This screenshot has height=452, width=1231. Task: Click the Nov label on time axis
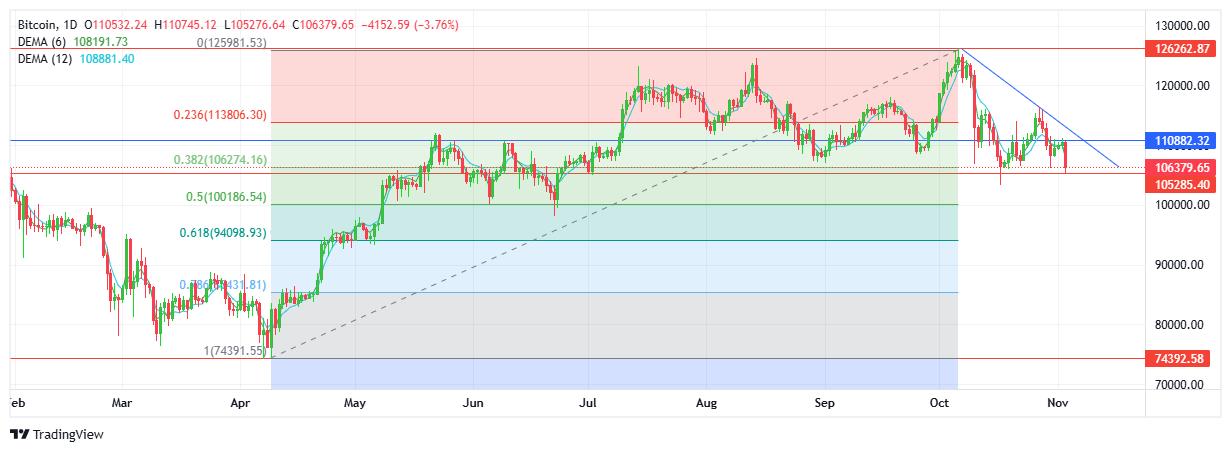1058,403
